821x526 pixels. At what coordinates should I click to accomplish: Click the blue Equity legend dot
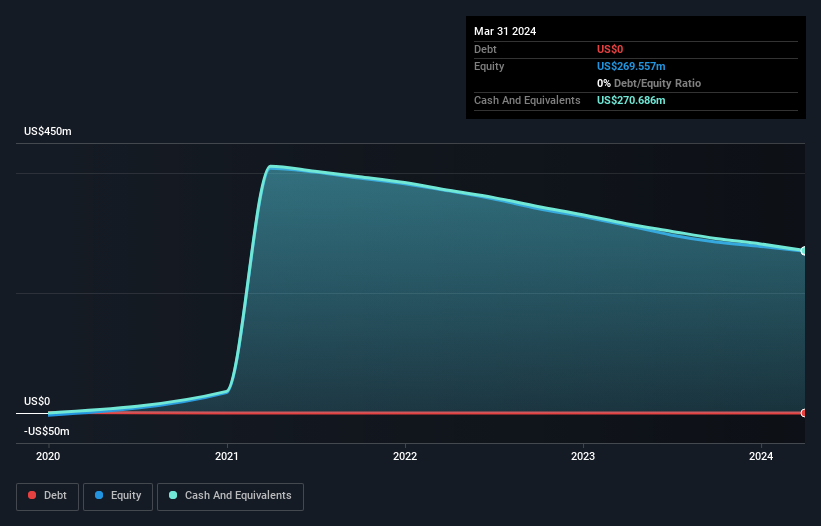[x=99, y=495]
